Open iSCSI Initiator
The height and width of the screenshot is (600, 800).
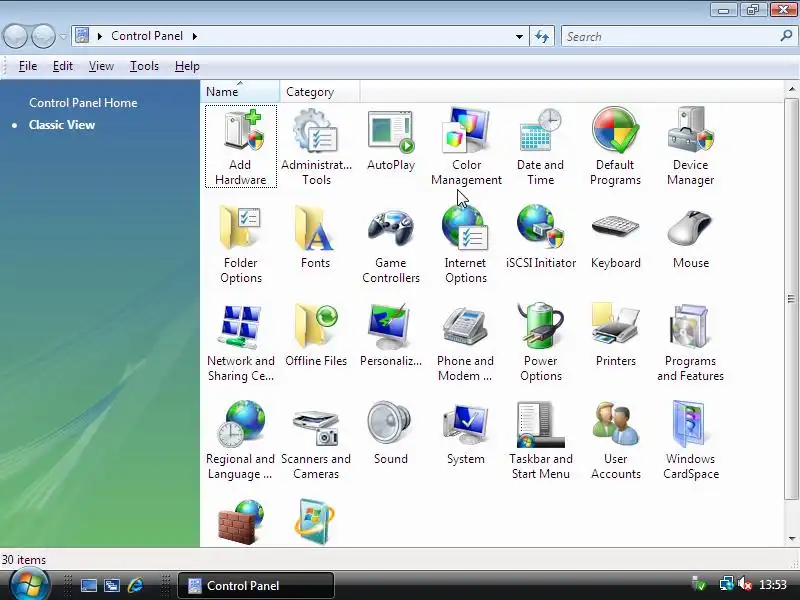[541, 237]
